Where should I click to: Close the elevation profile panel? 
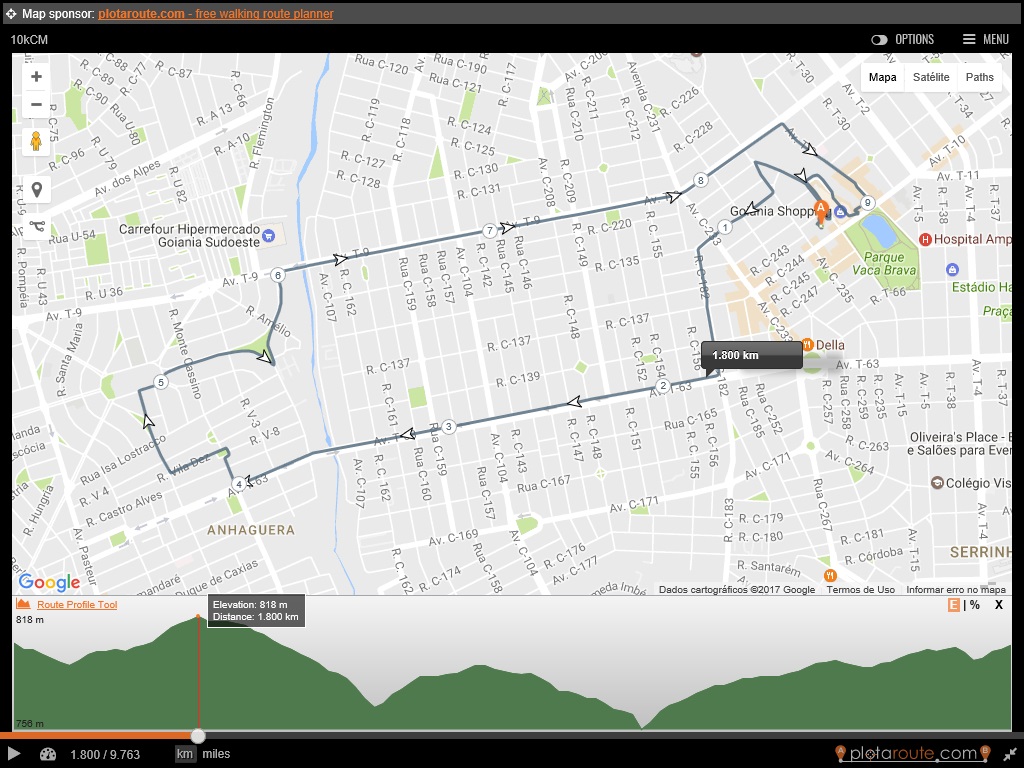coord(998,605)
